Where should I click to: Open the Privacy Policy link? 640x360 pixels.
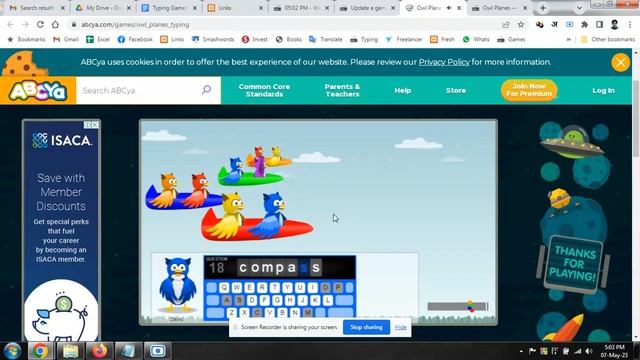(x=444, y=62)
